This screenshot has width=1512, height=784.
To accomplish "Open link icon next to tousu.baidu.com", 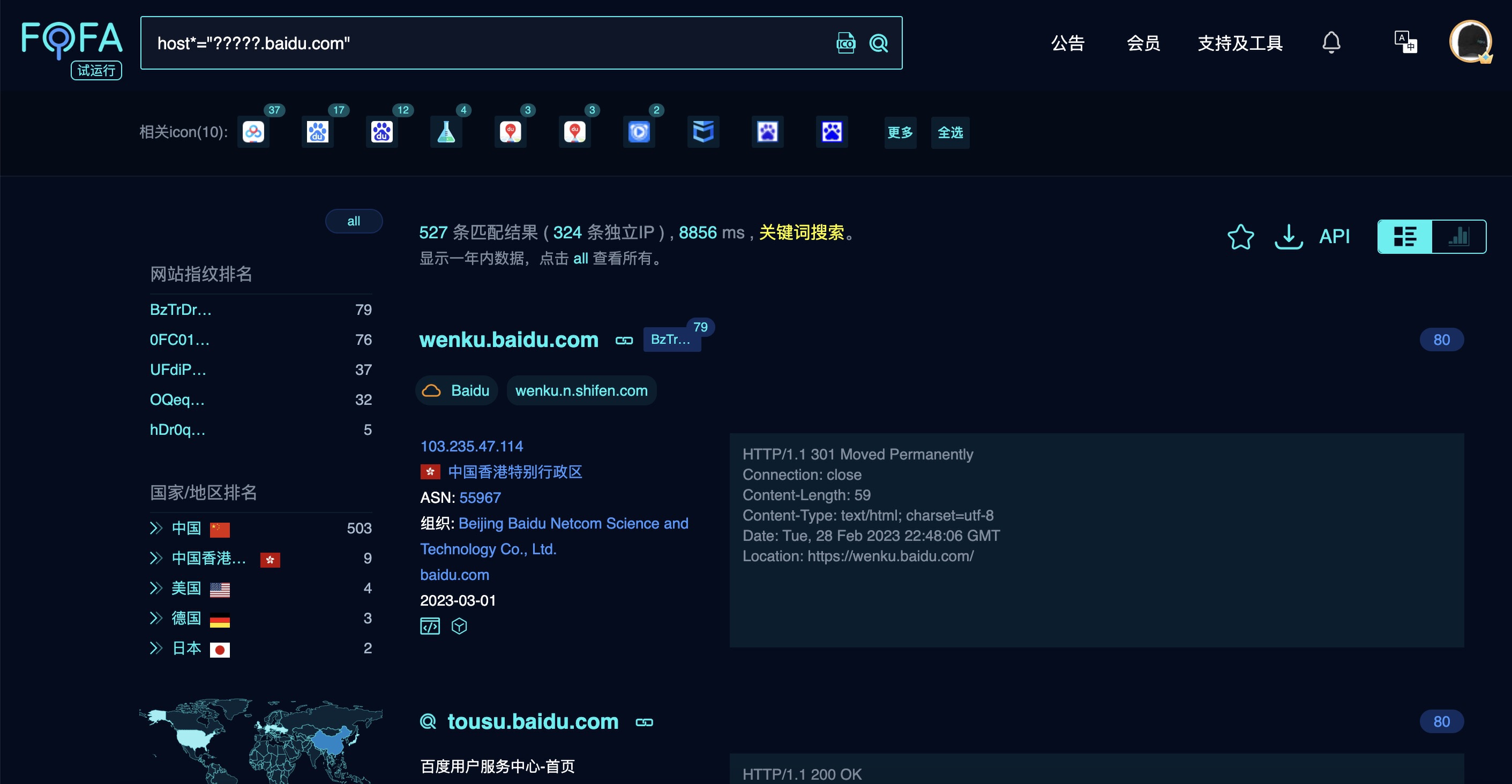I will [x=644, y=722].
